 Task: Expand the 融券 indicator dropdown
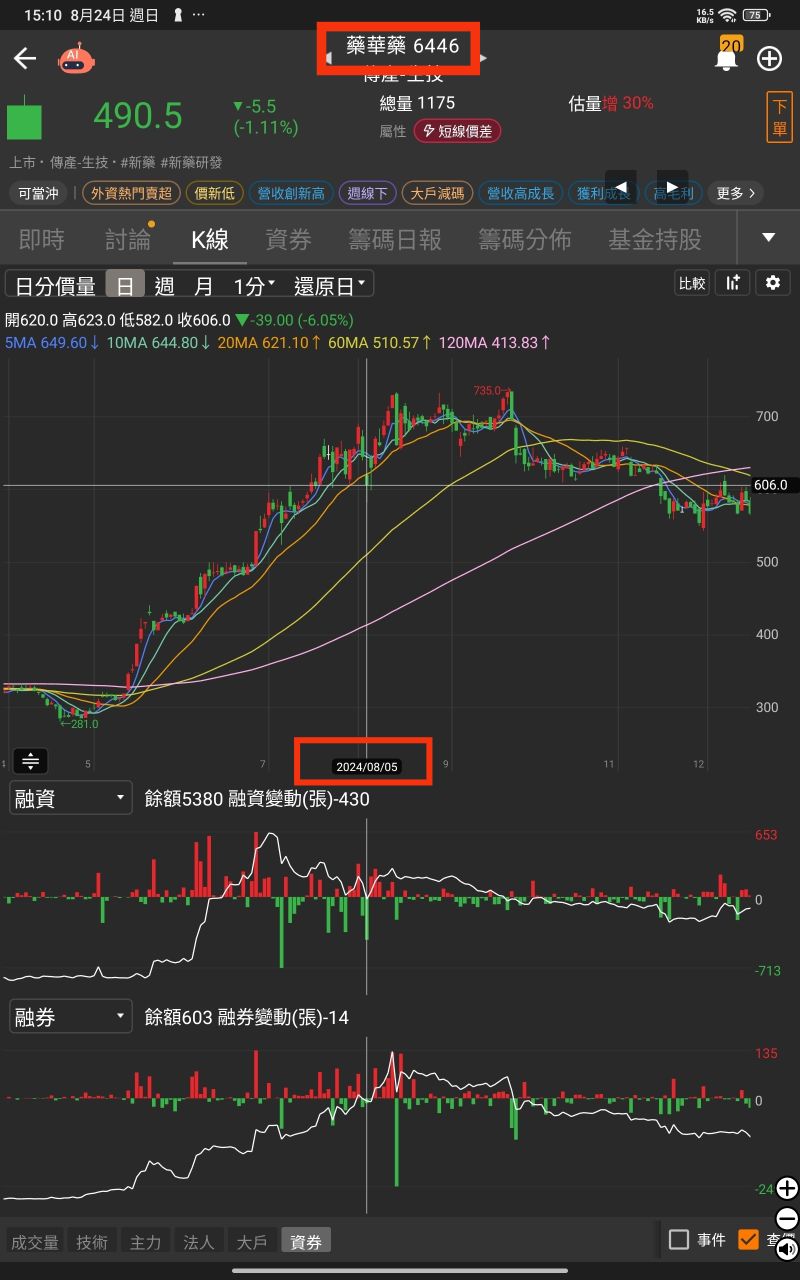pyautogui.click(x=71, y=1017)
